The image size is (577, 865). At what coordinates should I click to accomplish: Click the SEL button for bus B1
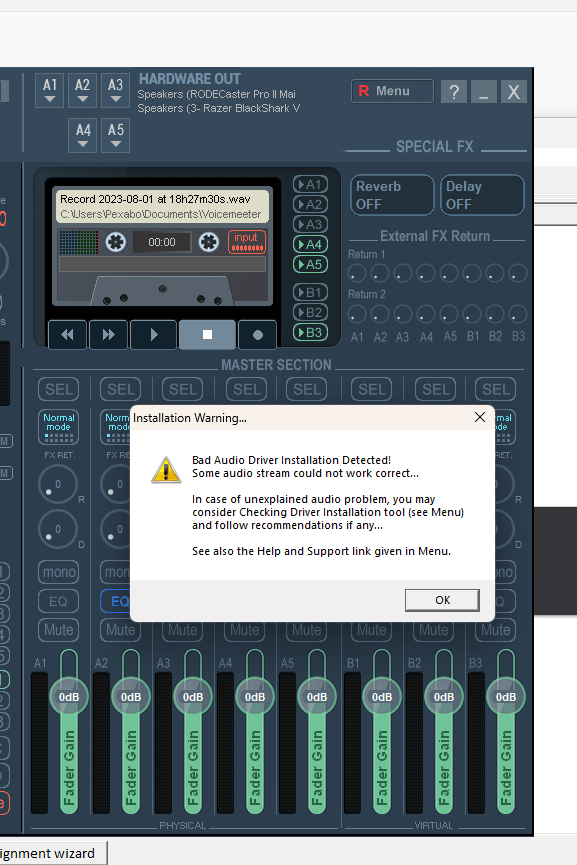[x=372, y=389]
